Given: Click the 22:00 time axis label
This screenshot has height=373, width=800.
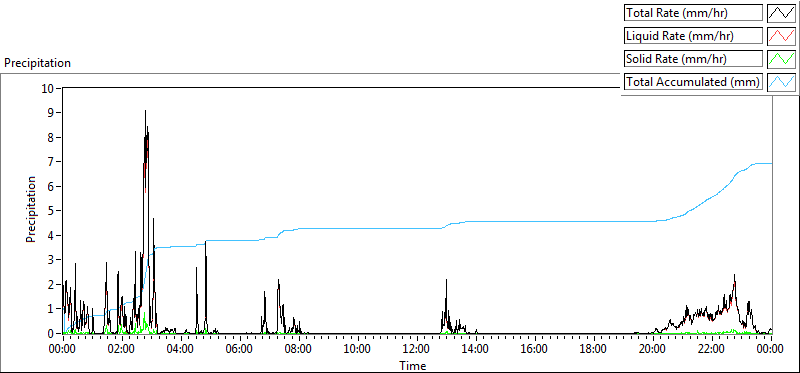Looking at the screenshot, I should 712,350.
